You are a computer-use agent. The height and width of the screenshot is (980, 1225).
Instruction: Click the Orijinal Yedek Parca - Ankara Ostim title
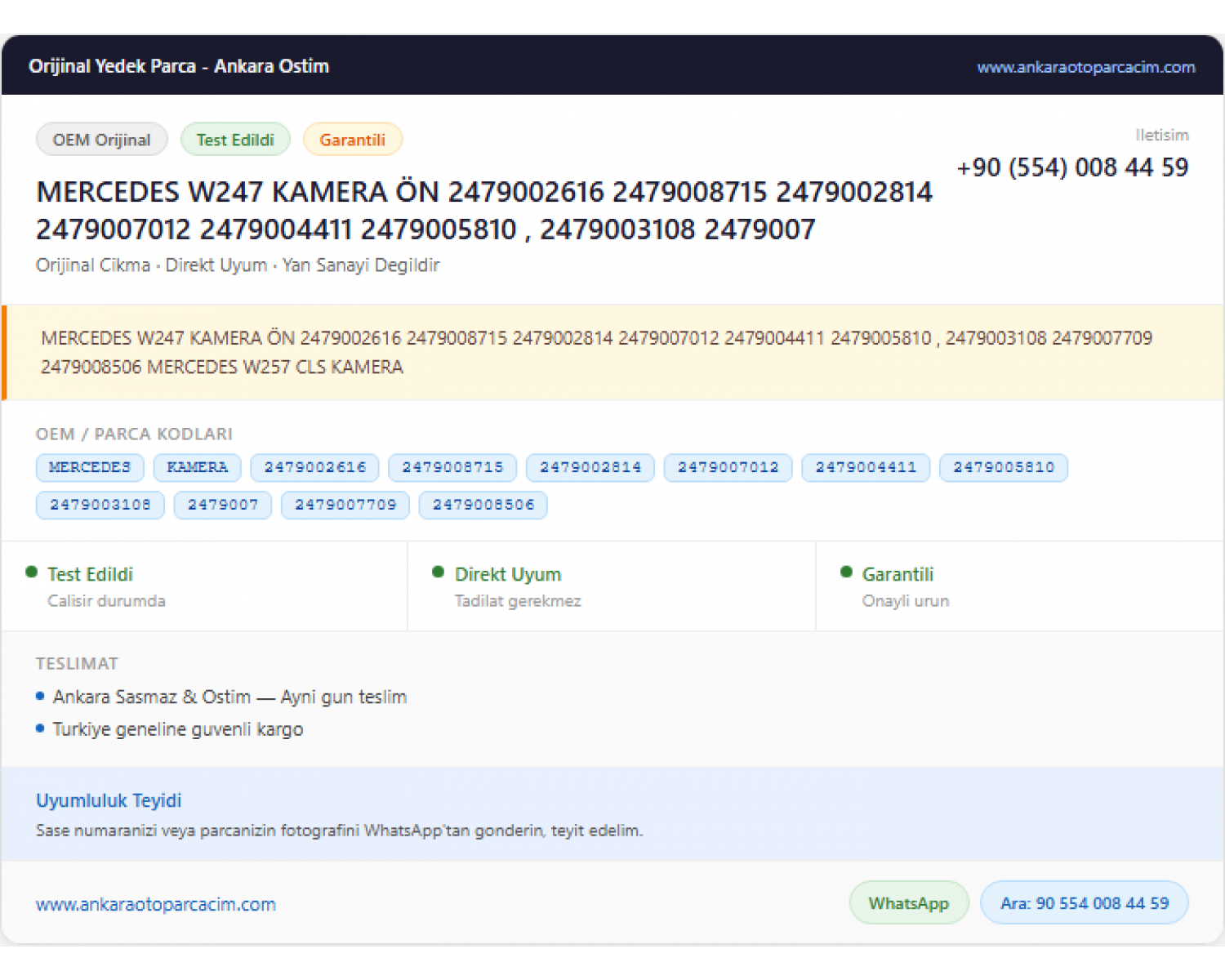179,66
